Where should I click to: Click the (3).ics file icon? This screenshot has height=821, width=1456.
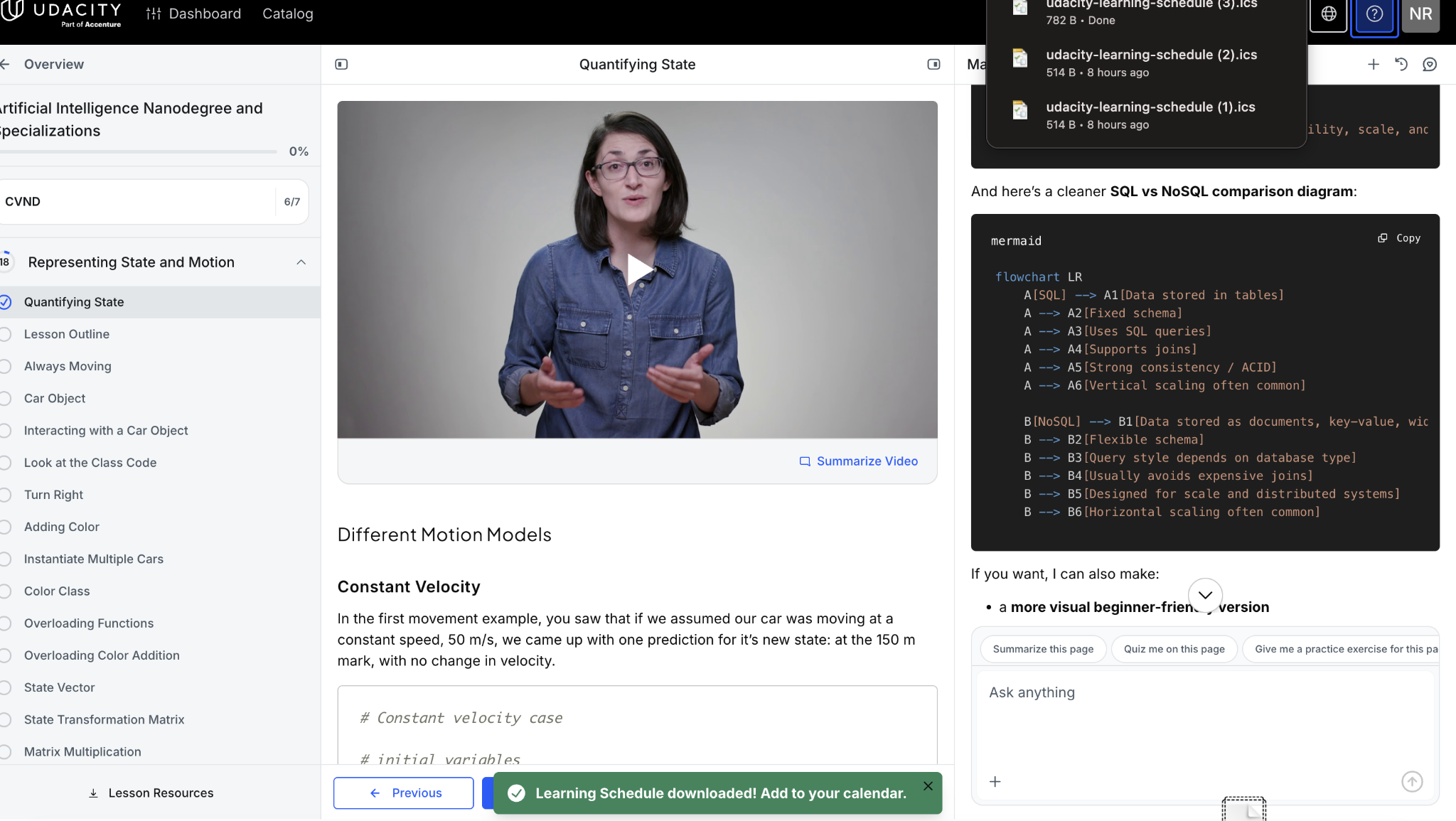(x=1020, y=7)
